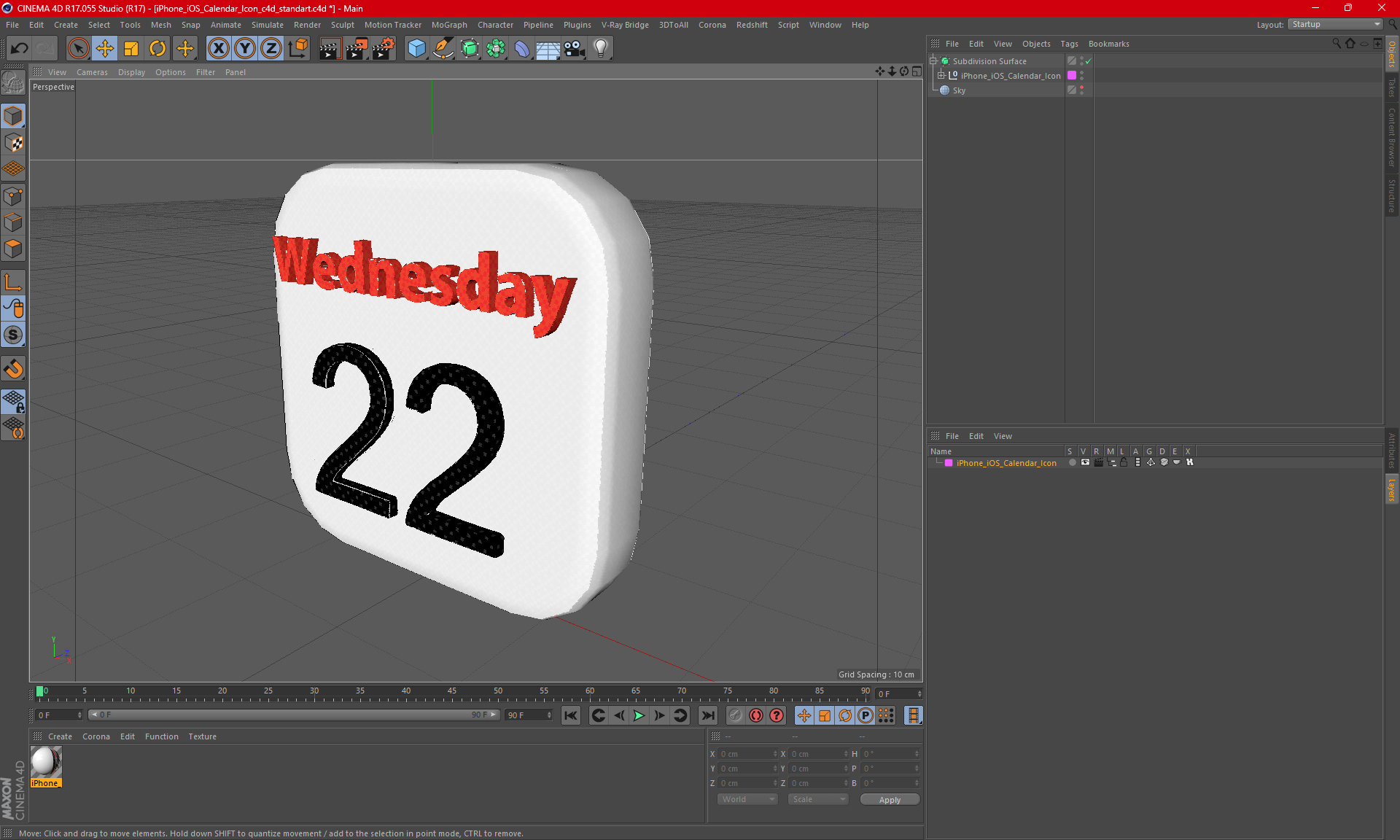Click the Coordinate System icon

coord(298,49)
